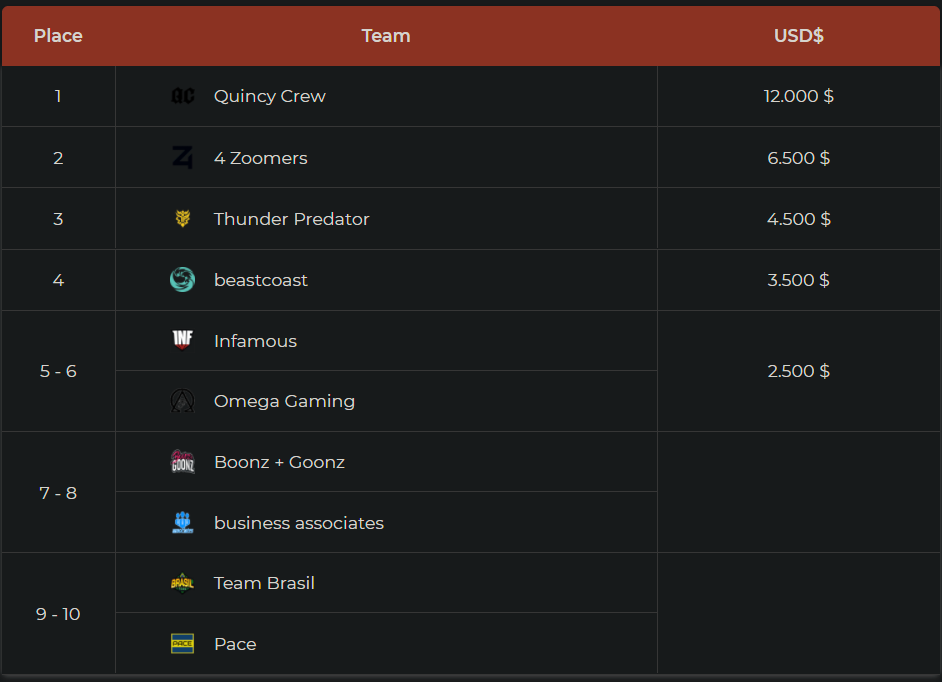Open the Thunder Predator team link

[291, 219]
